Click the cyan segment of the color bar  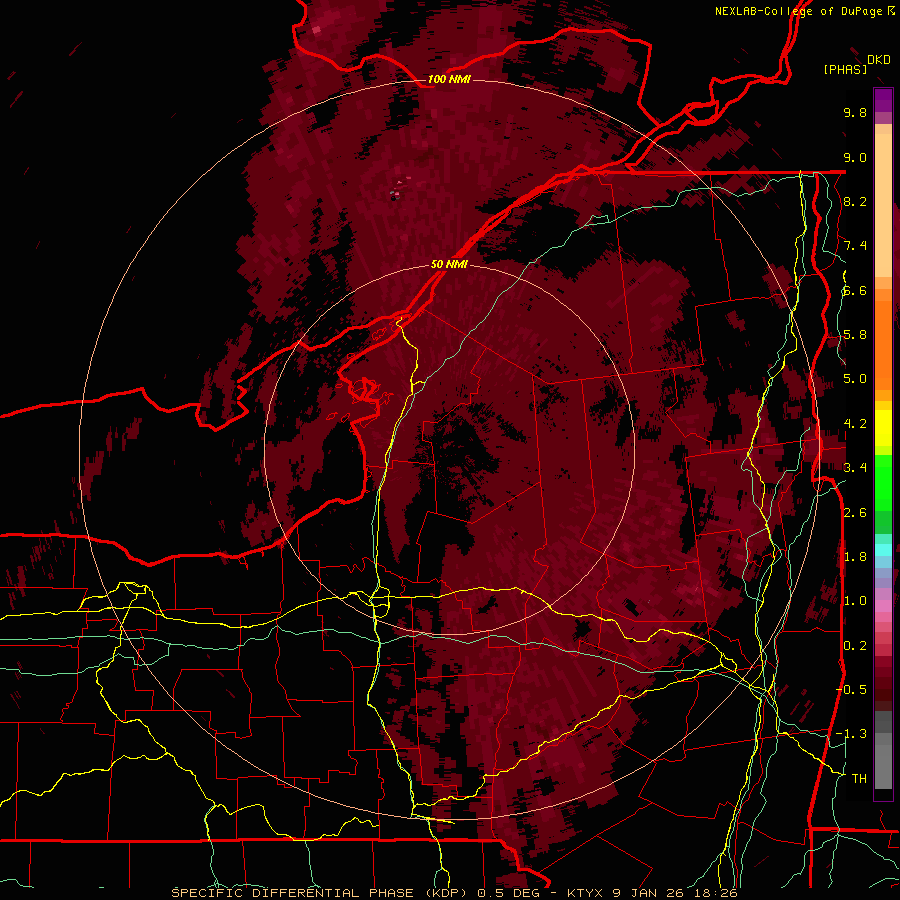coord(883,549)
